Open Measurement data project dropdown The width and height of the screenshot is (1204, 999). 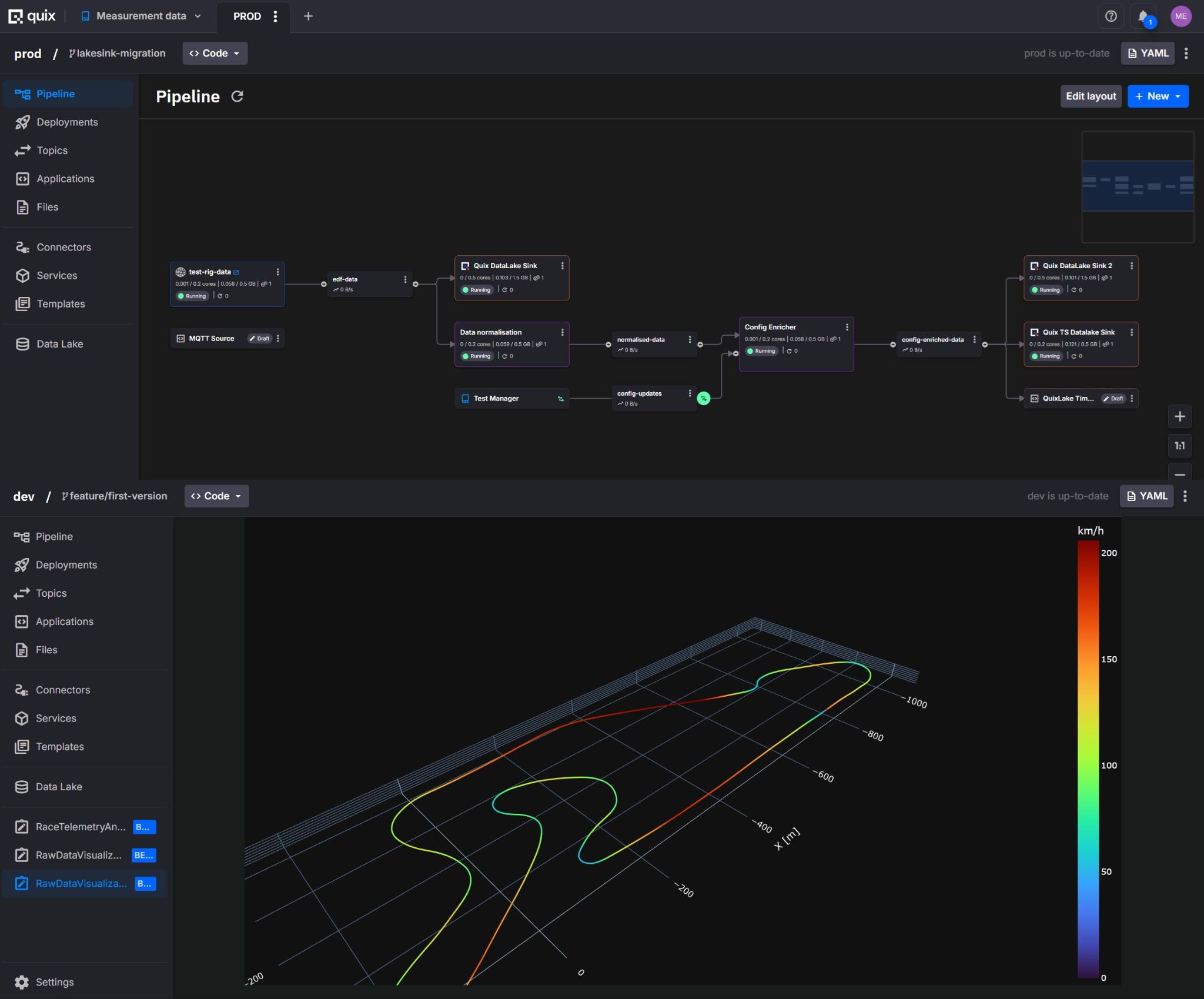click(x=141, y=16)
